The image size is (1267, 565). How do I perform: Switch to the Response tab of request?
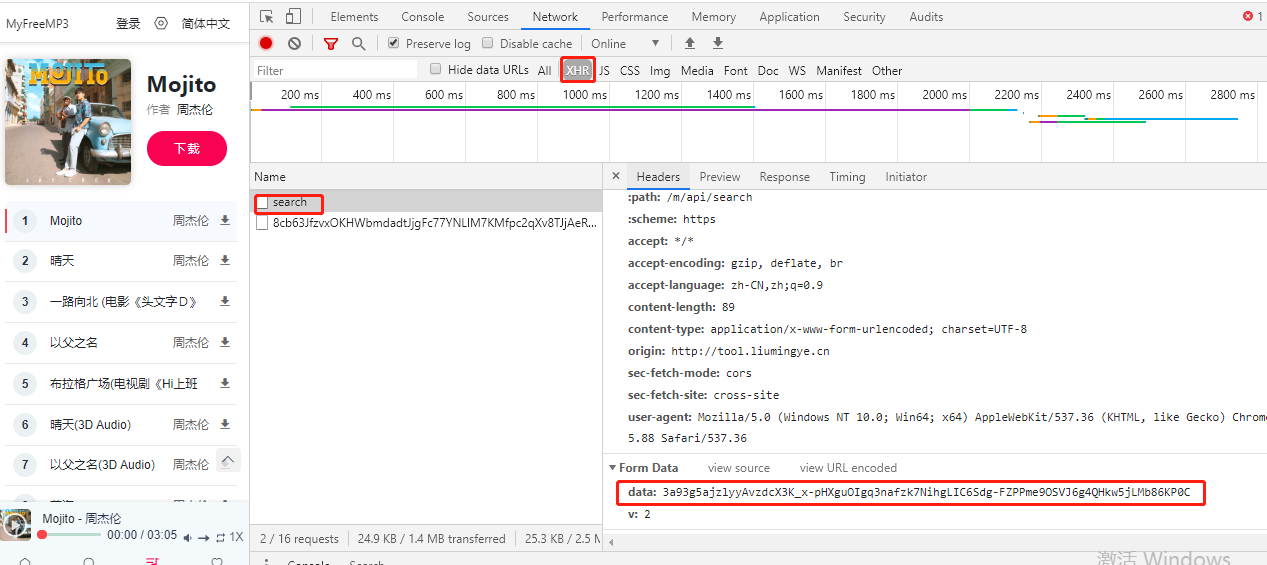(784, 177)
